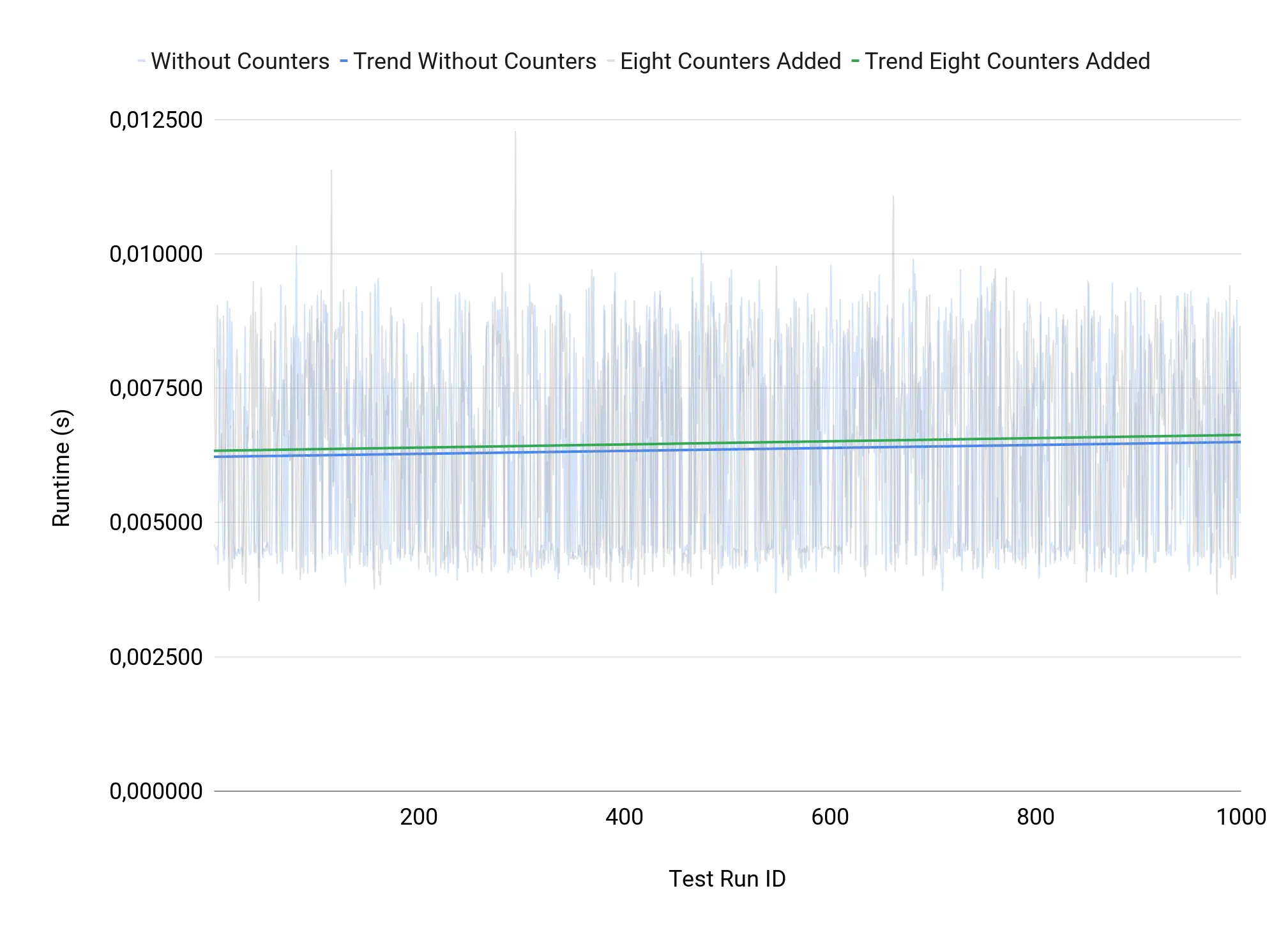Click the 0,007500 y-axis label
This screenshot has width=1288, height=939.
pyautogui.click(x=156, y=388)
